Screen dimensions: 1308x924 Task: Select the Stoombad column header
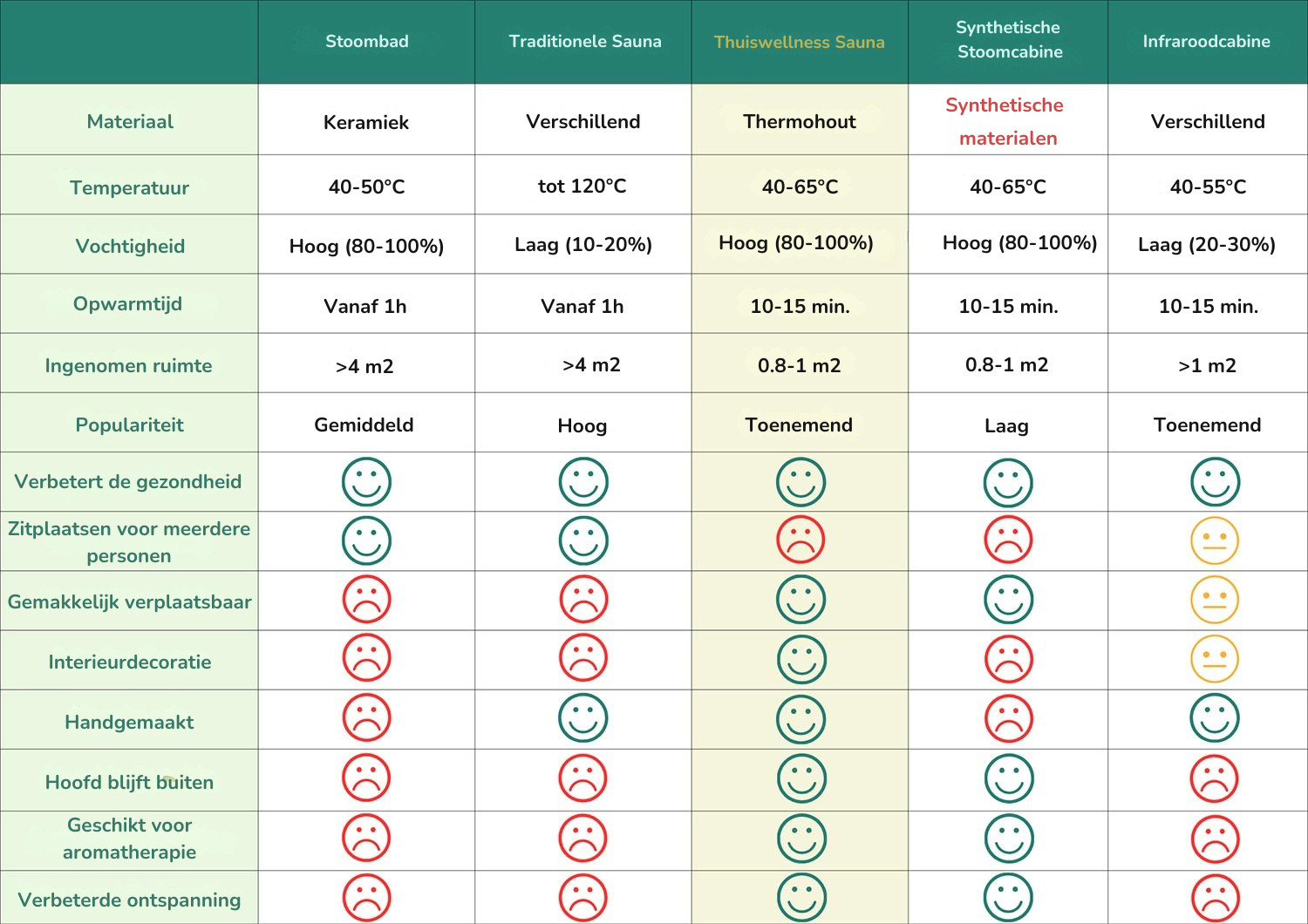(366, 41)
